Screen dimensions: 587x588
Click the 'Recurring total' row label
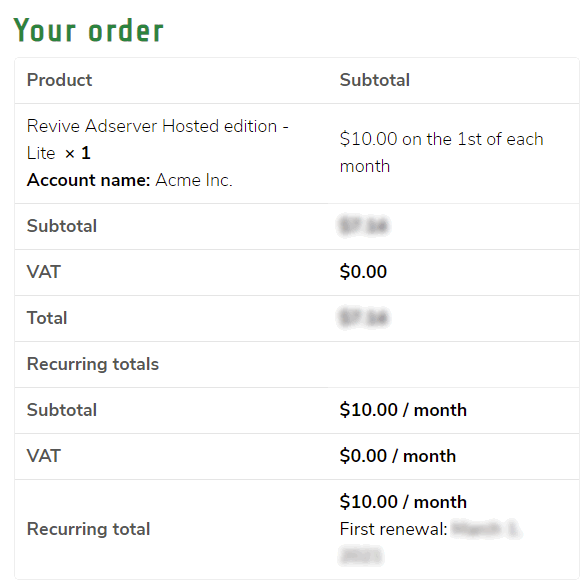pos(89,529)
